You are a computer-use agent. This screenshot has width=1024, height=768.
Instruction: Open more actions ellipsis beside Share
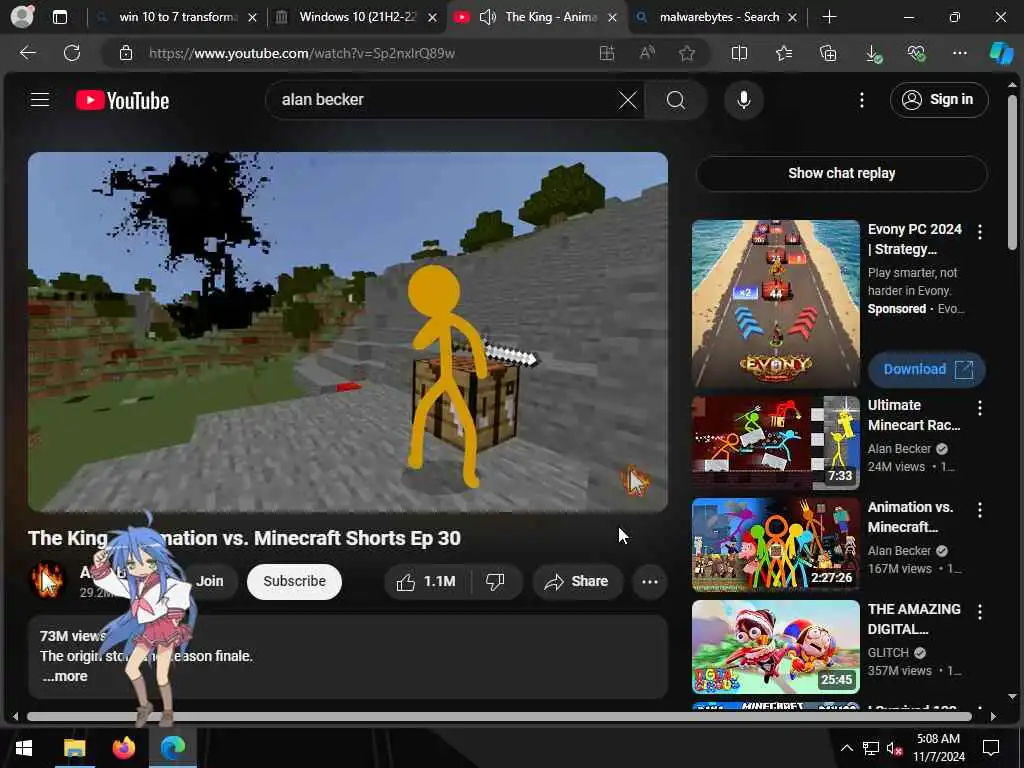(x=650, y=582)
